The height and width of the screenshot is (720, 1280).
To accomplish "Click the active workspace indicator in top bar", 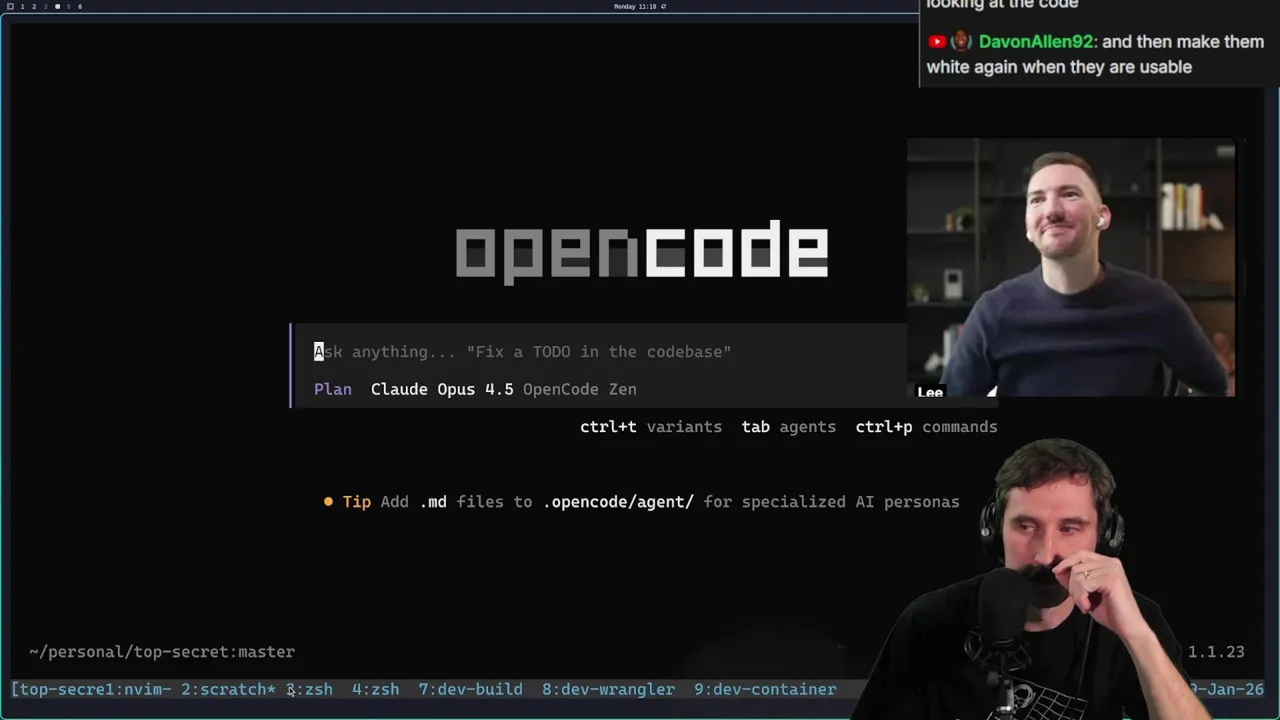I will tap(57, 6).
